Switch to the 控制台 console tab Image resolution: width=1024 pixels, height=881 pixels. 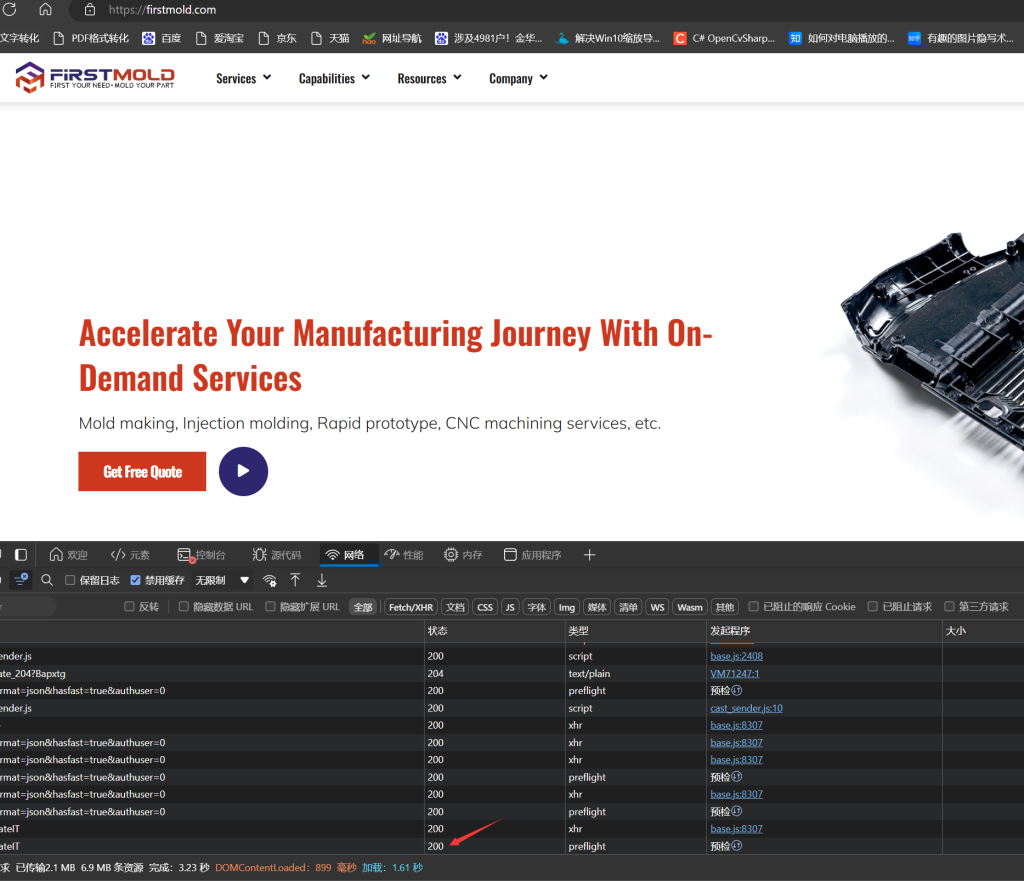coord(201,555)
